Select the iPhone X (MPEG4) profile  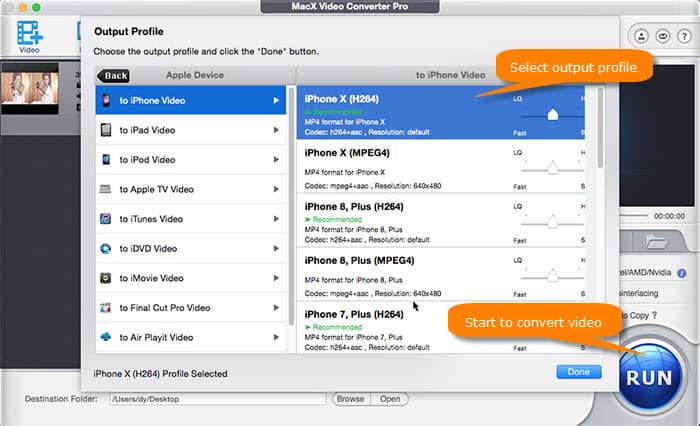[441, 166]
